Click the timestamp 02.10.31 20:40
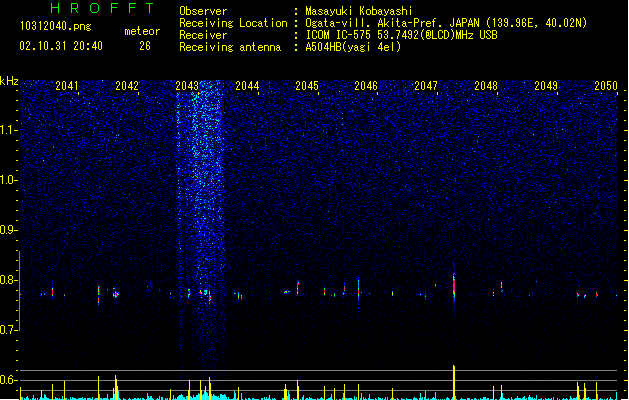The width and height of the screenshot is (629, 400). coord(61,46)
